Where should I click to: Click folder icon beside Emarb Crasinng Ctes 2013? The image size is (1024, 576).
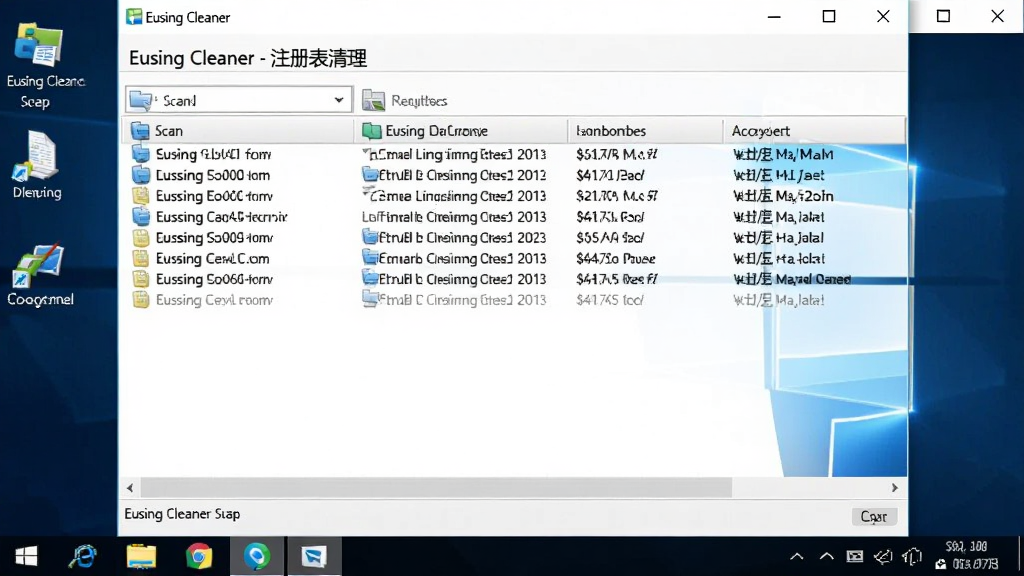point(370,259)
